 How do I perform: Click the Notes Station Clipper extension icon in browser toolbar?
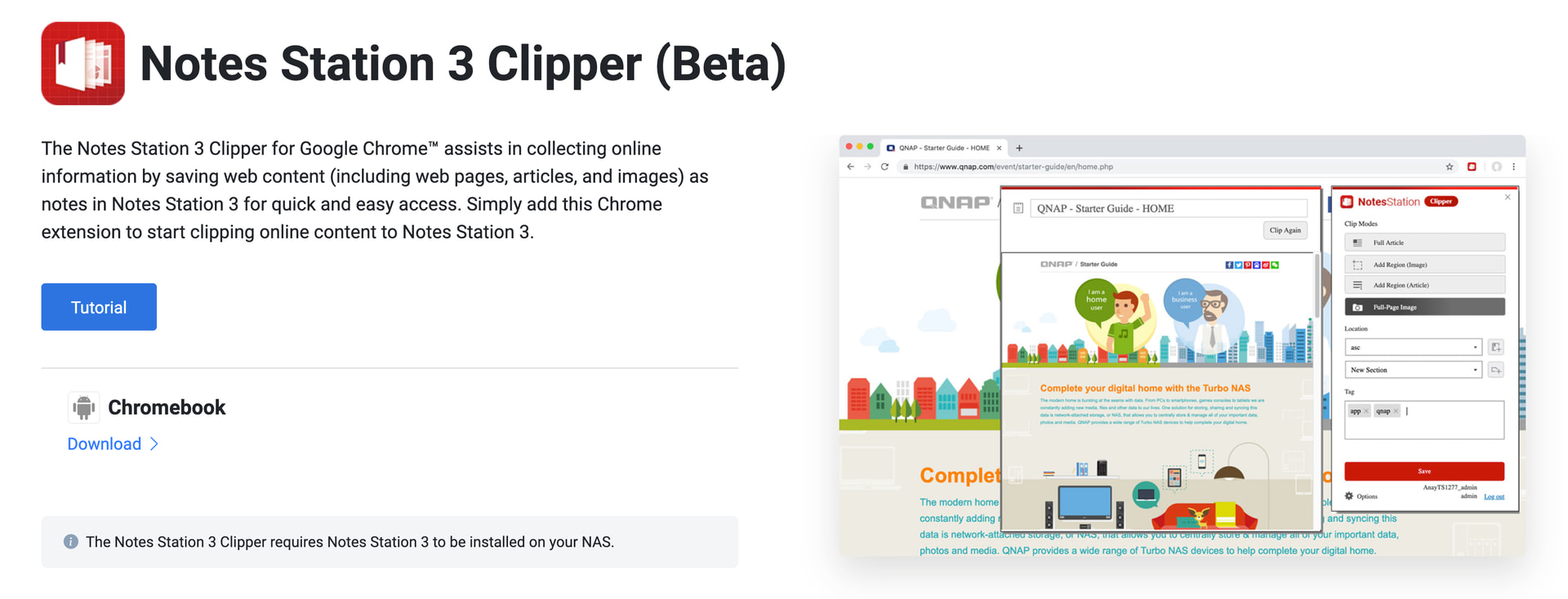[x=1472, y=166]
